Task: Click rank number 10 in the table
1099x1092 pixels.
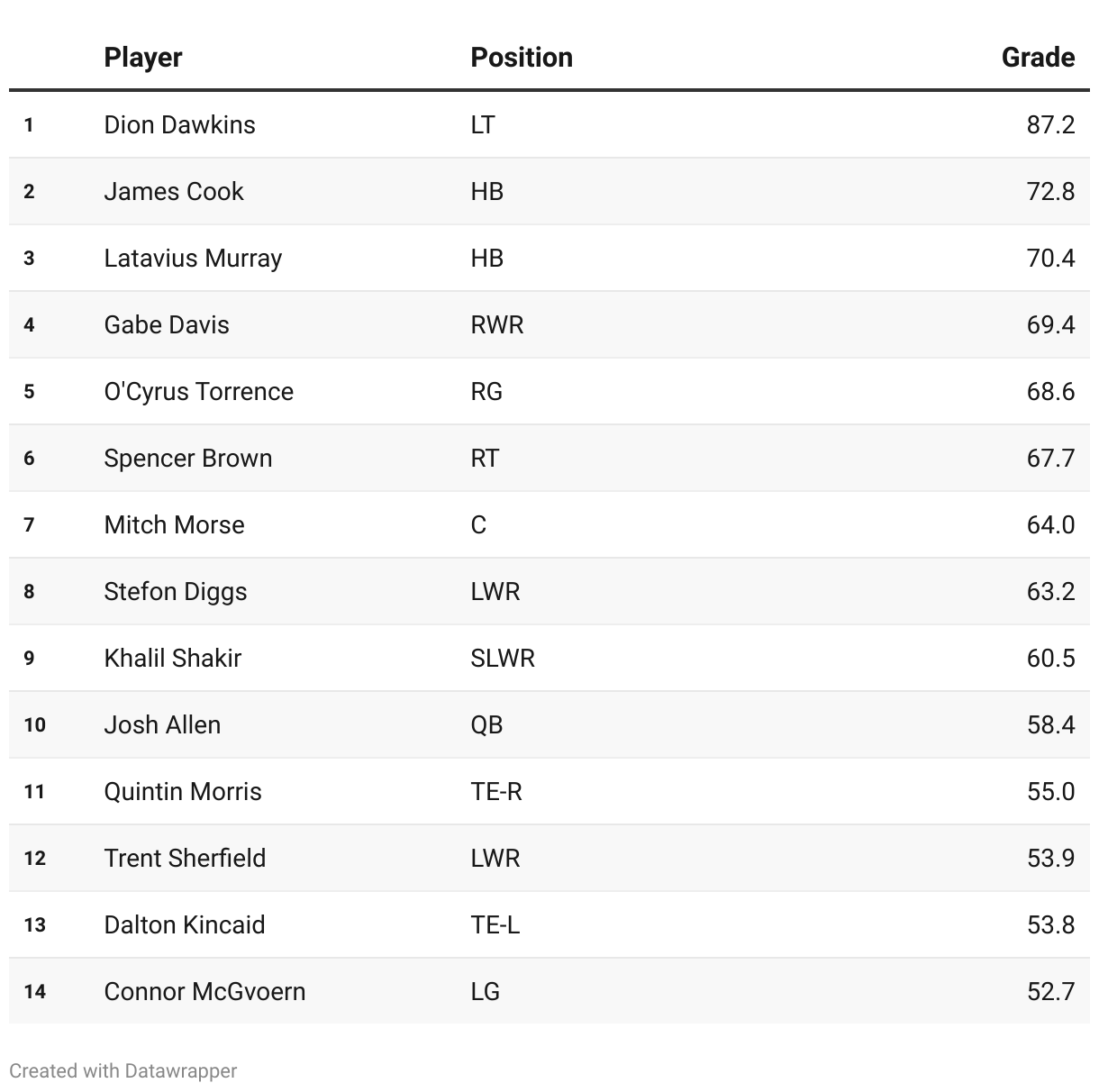Action: tap(34, 724)
